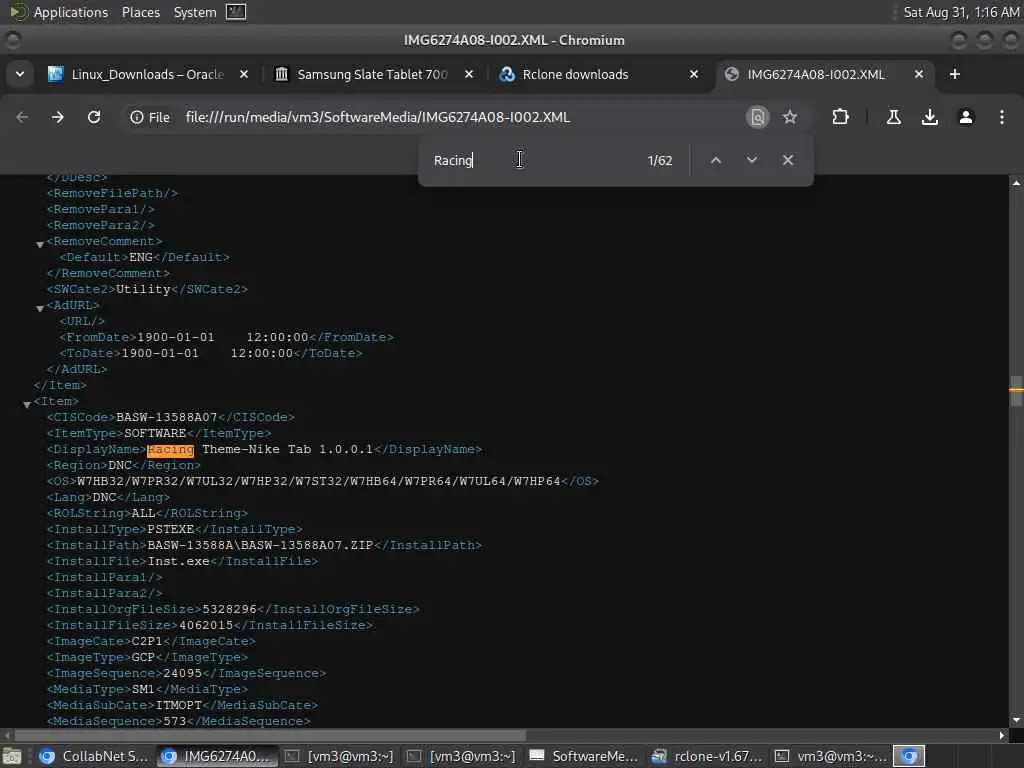Screen dimensions: 1024x768
Task: Launch terminal from top panel icon
Action: (x=236, y=12)
